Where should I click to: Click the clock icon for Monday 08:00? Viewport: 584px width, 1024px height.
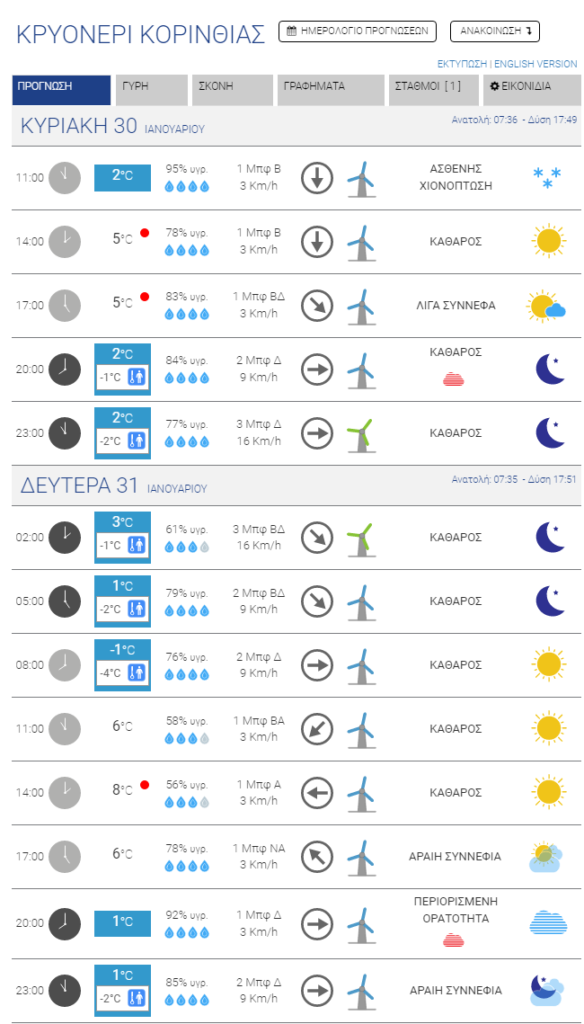(x=65, y=665)
